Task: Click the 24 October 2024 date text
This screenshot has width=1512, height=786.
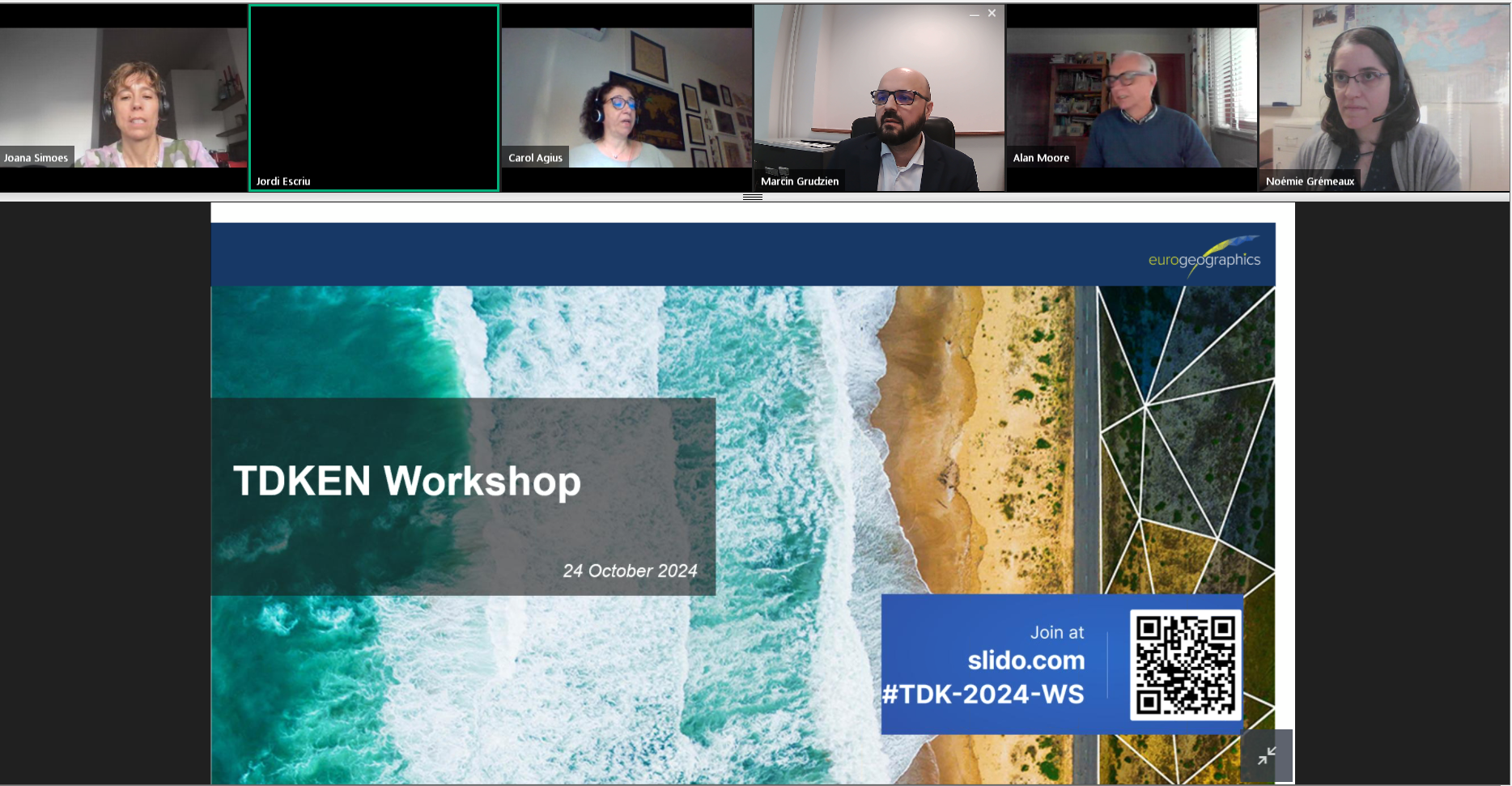Action: pos(630,571)
